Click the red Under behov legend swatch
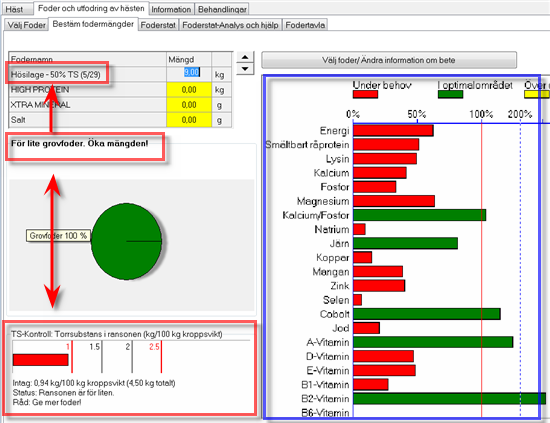This screenshot has height=423, width=550. pyautogui.click(x=365, y=94)
